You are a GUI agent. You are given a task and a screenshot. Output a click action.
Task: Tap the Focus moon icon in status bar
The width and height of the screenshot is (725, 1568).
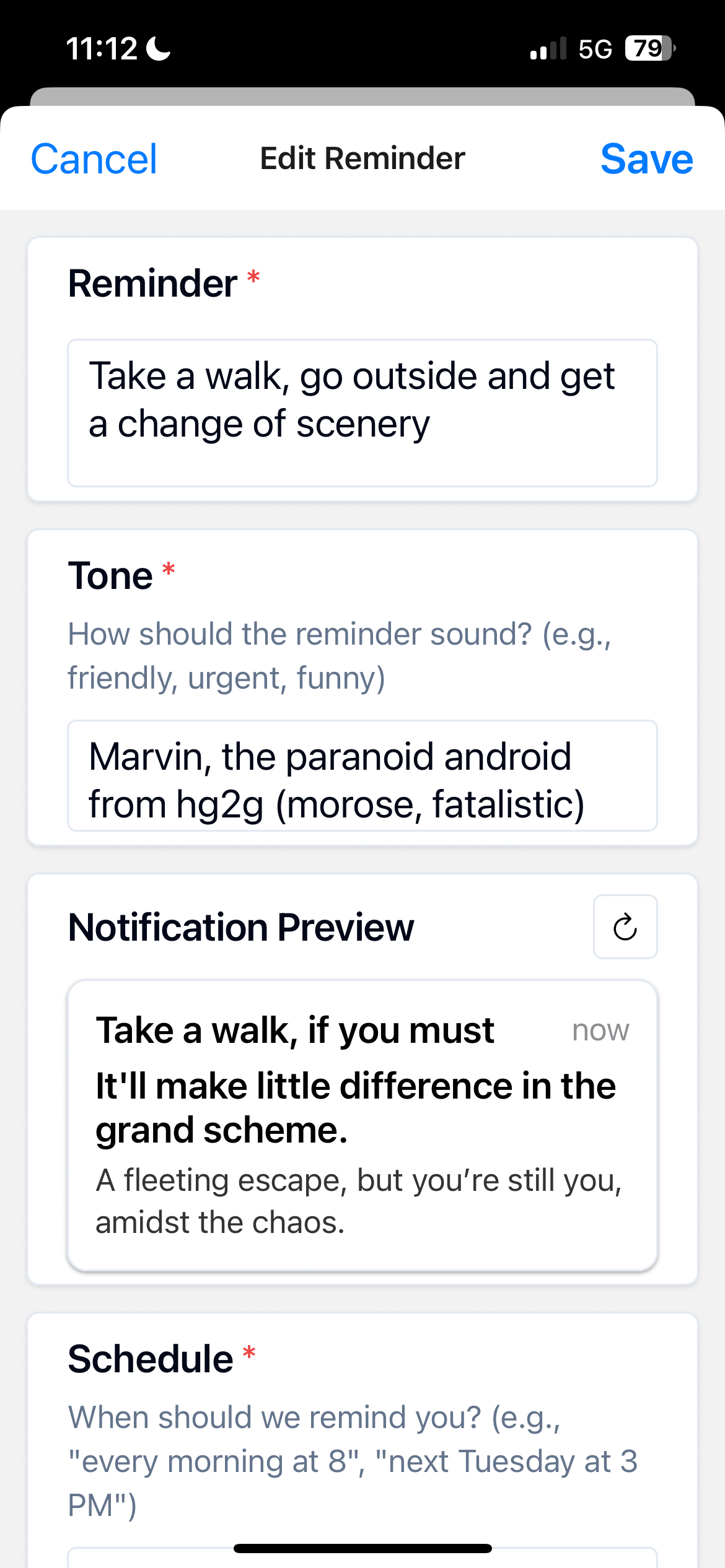(x=159, y=48)
